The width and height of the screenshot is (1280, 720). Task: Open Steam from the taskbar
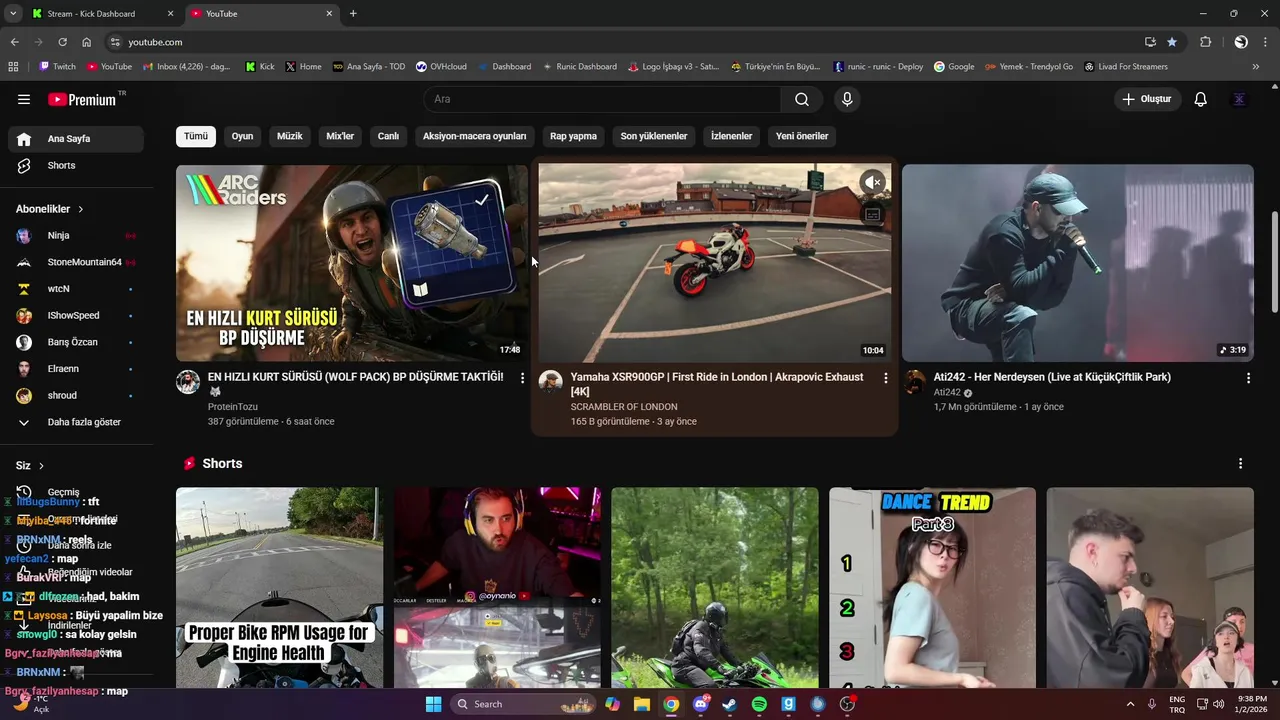point(730,704)
